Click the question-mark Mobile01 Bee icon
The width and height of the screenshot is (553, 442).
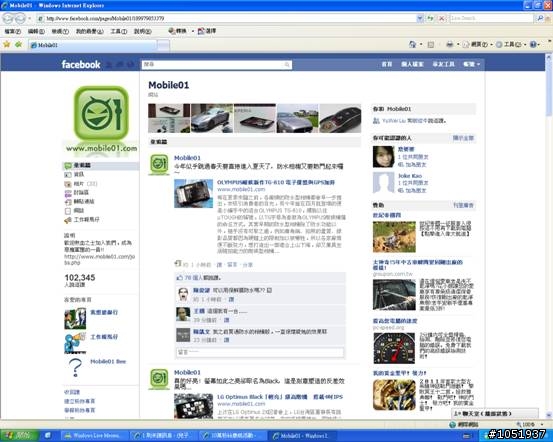[75, 367]
